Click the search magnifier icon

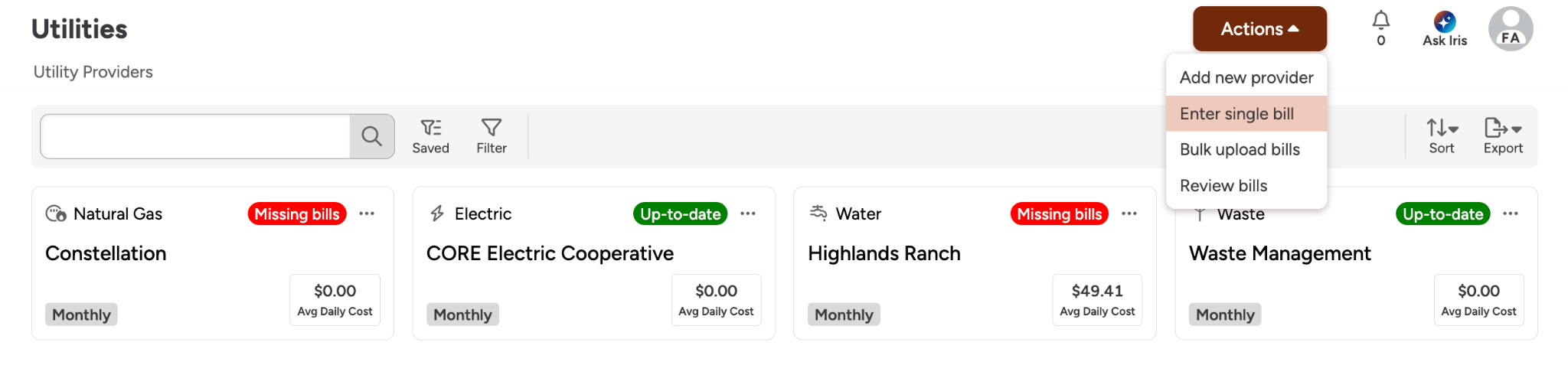point(372,136)
